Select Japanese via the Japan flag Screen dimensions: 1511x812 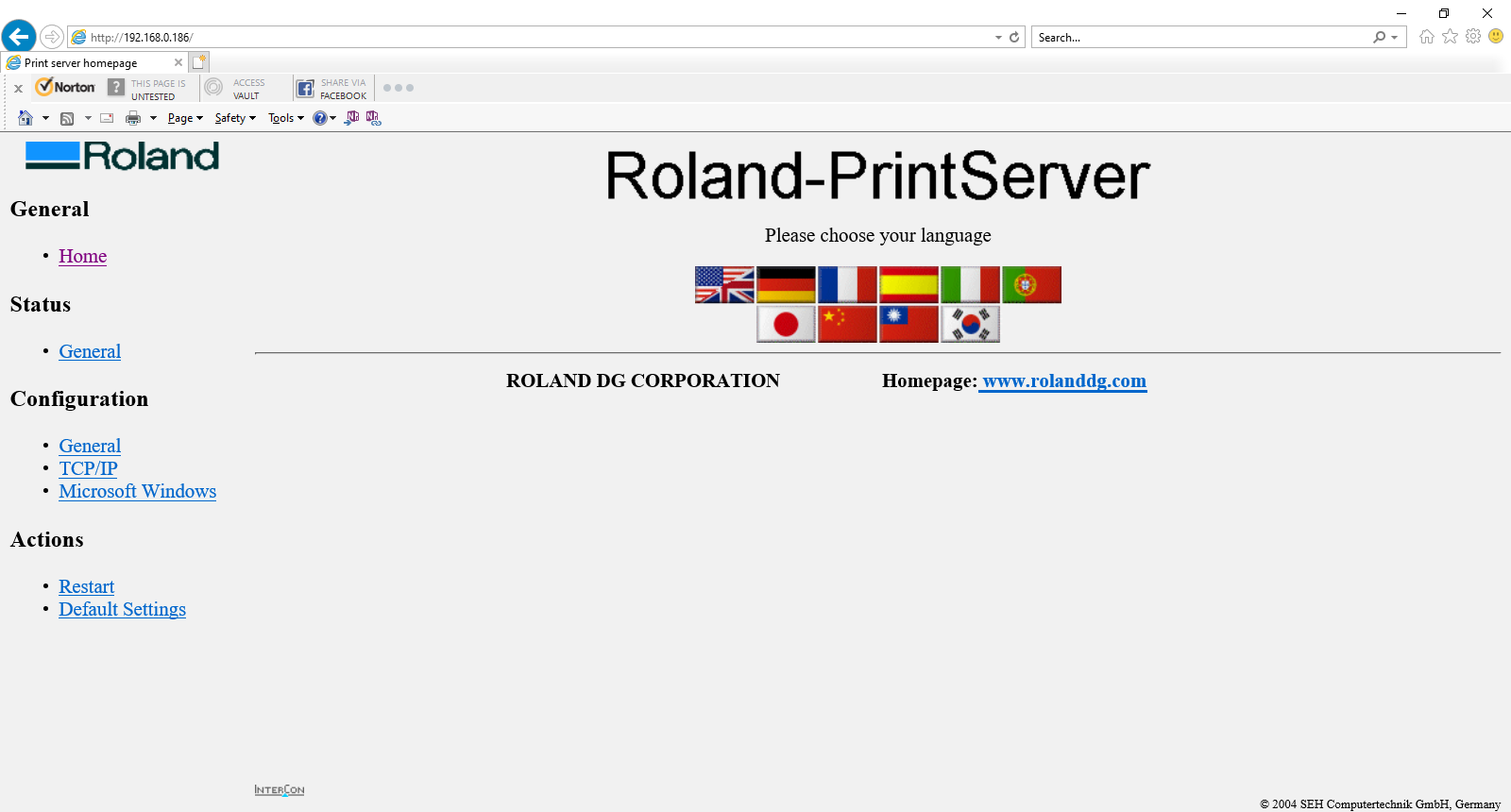(786, 324)
